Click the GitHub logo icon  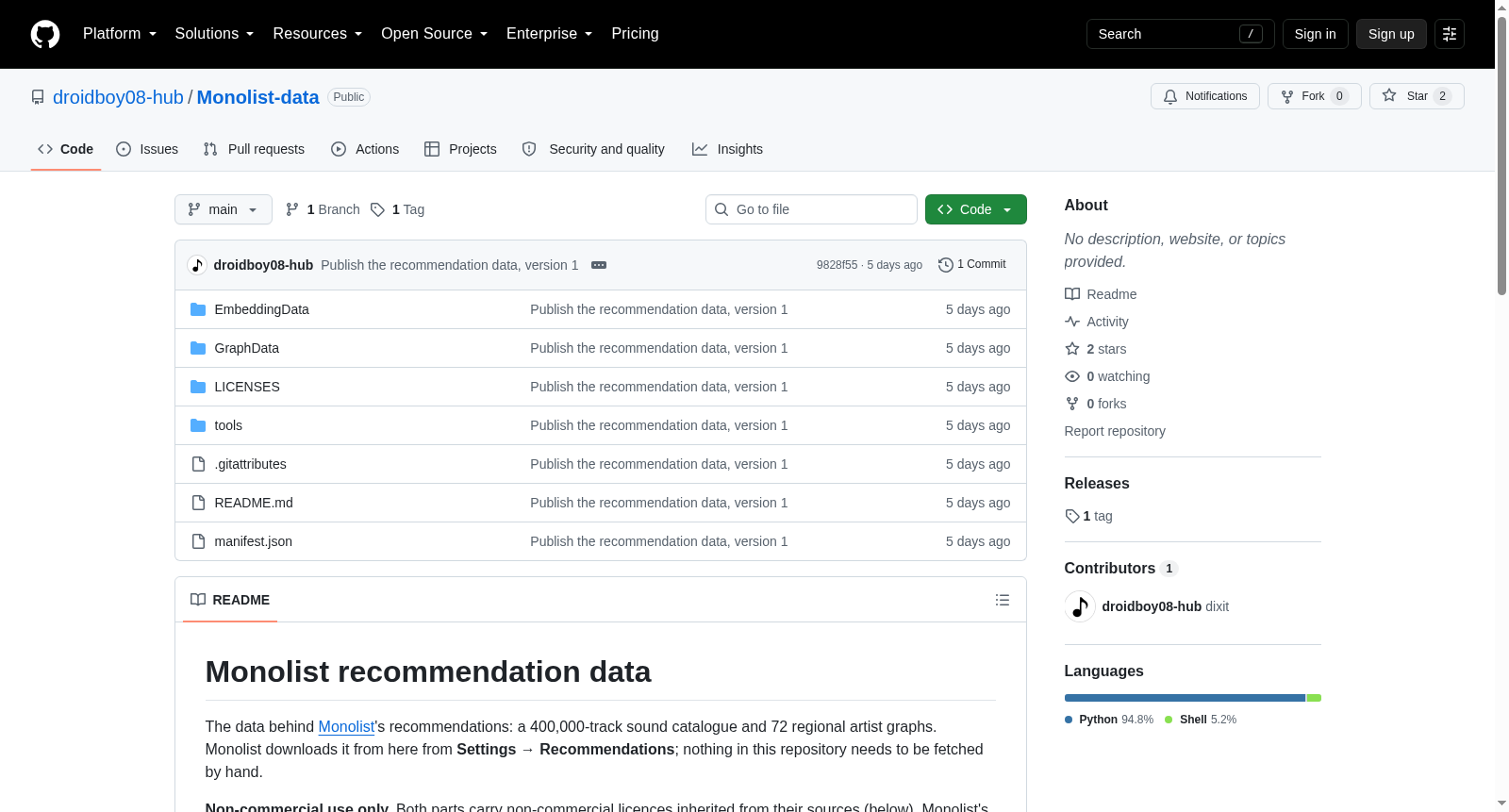45,34
